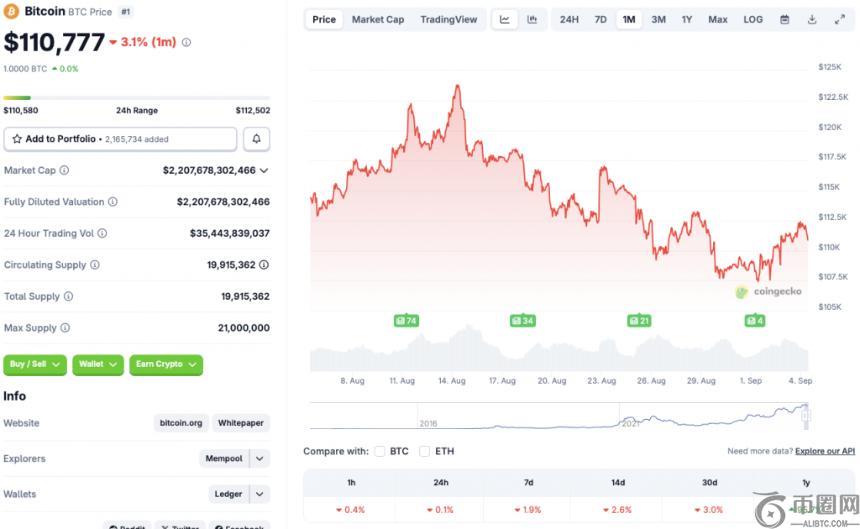Select the 7D time range

pos(600,19)
